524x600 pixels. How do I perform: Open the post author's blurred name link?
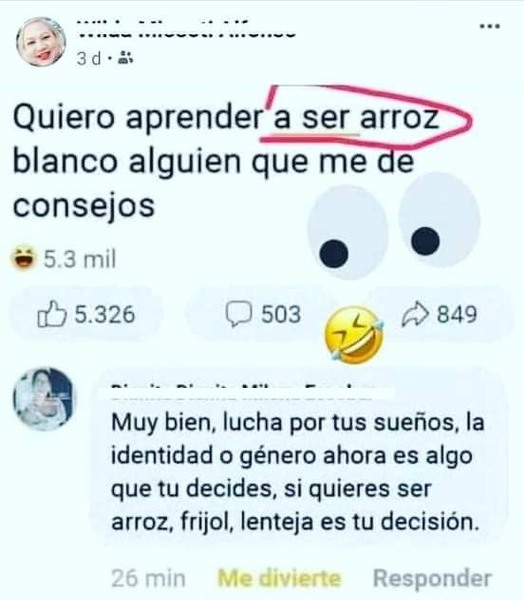tap(186, 29)
